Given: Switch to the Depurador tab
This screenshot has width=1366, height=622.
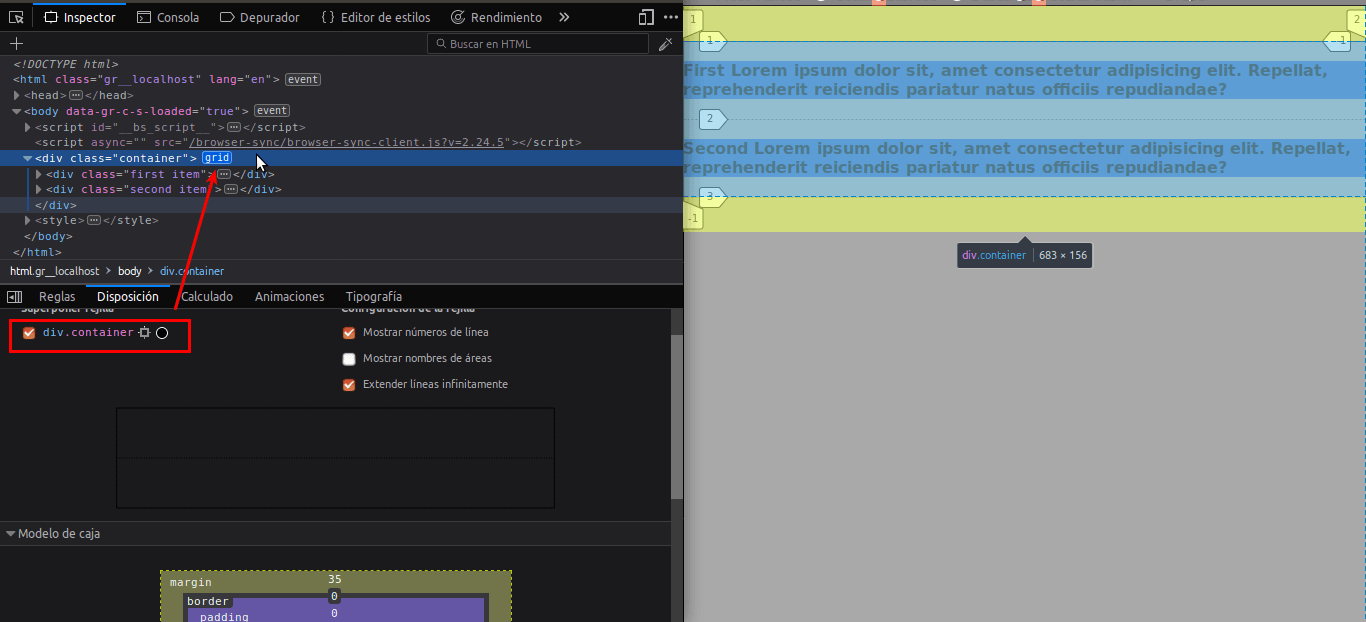Looking at the screenshot, I should 260,17.
